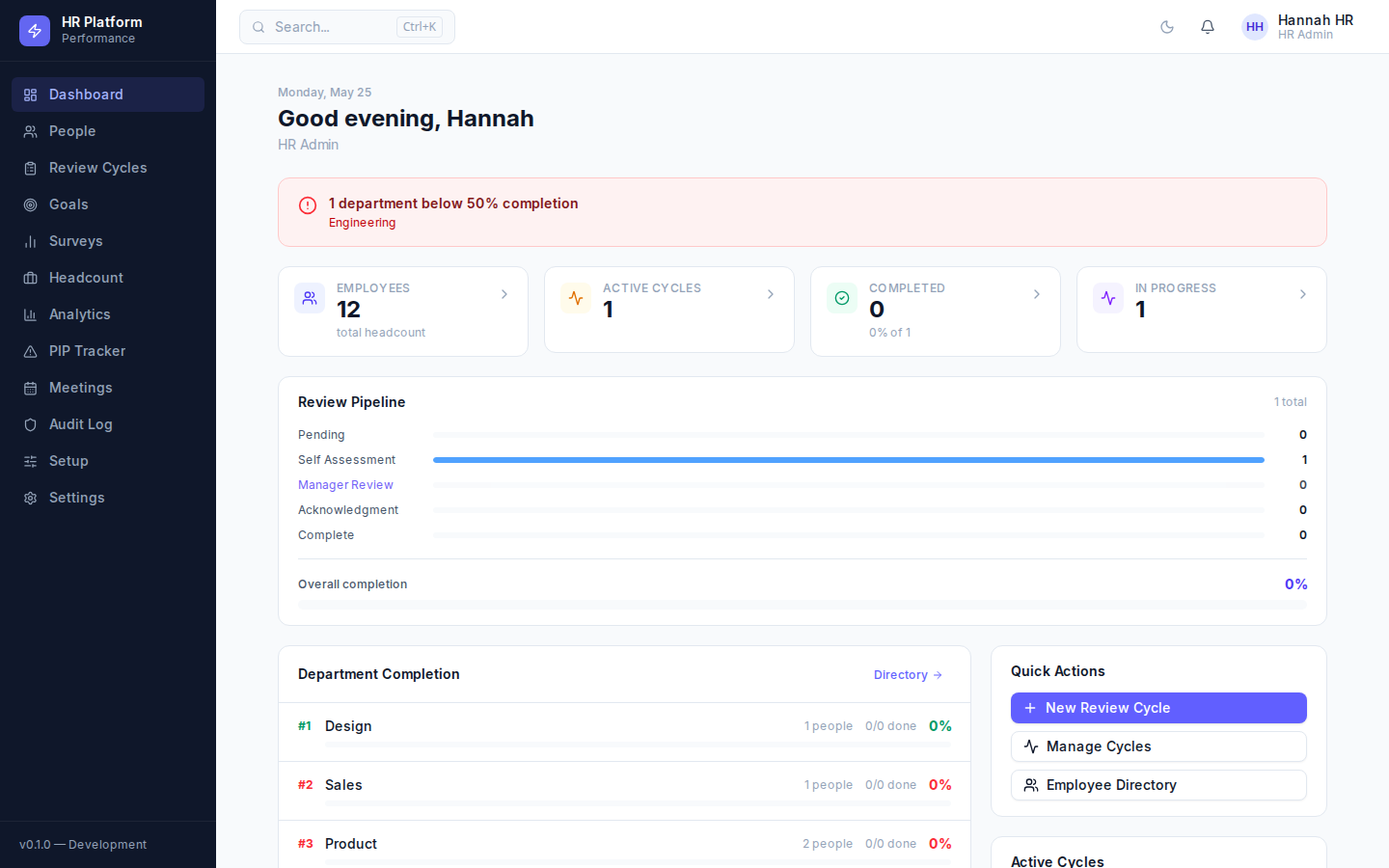Viewport: 1389px width, 868px height.
Task: Open notifications via the bell icon
Action: (1208, 27)
